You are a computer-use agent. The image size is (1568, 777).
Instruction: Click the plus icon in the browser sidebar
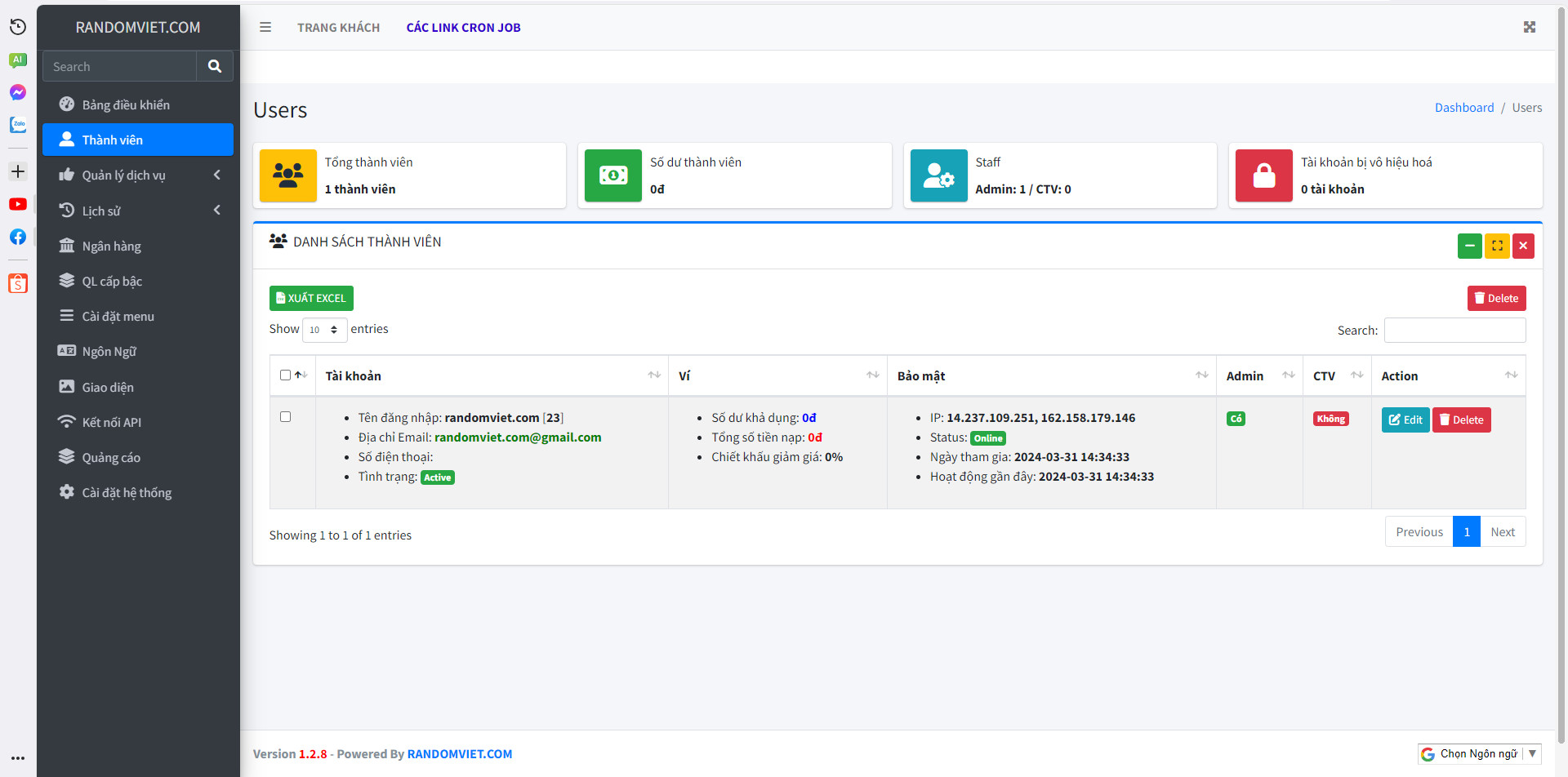coord(18,171)
